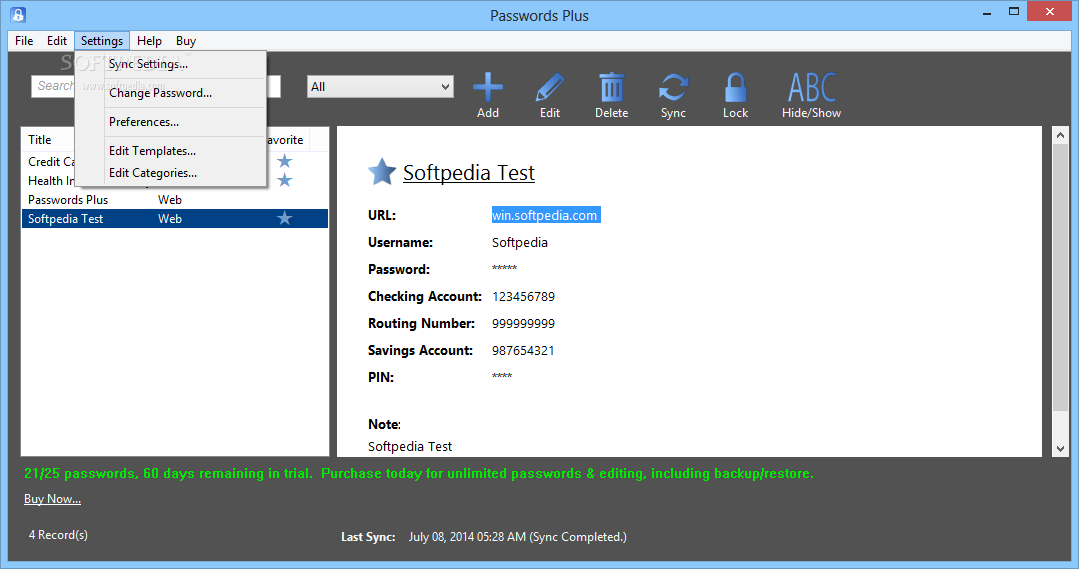Click favorite star in Health Insurance row
The height and width of the screenshot is (569, 1079).
pos(284,180)
